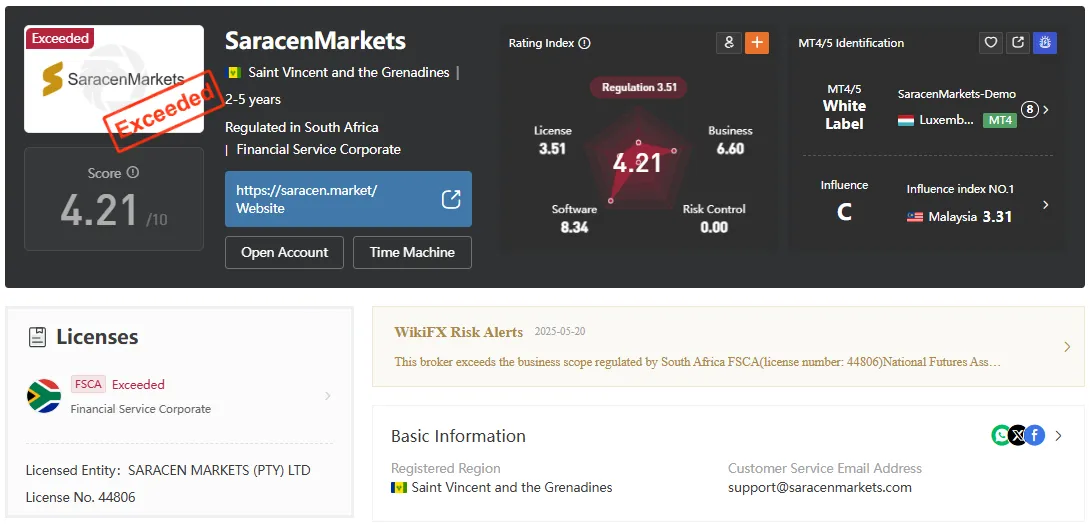This screenshot has height=527, width=1090.
Task: Click the Basic Information heading
Action: 458,436
